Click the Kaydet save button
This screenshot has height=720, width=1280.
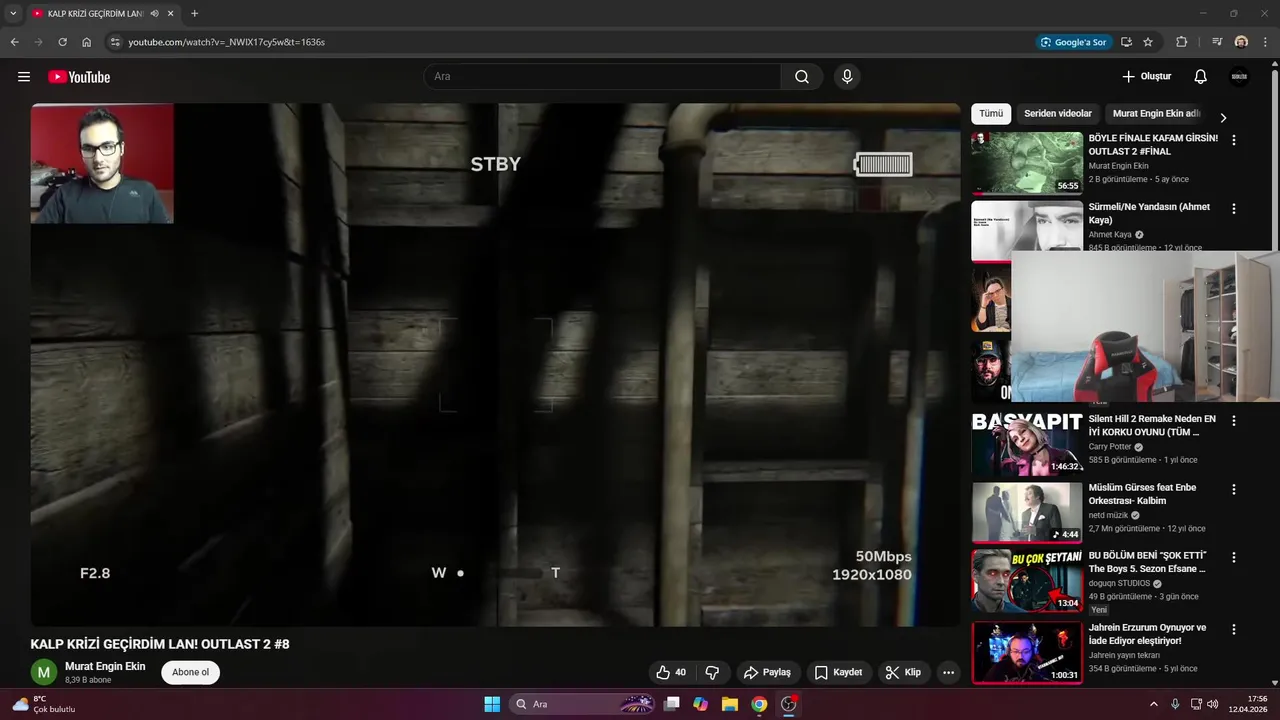click(x=838, y=672)
